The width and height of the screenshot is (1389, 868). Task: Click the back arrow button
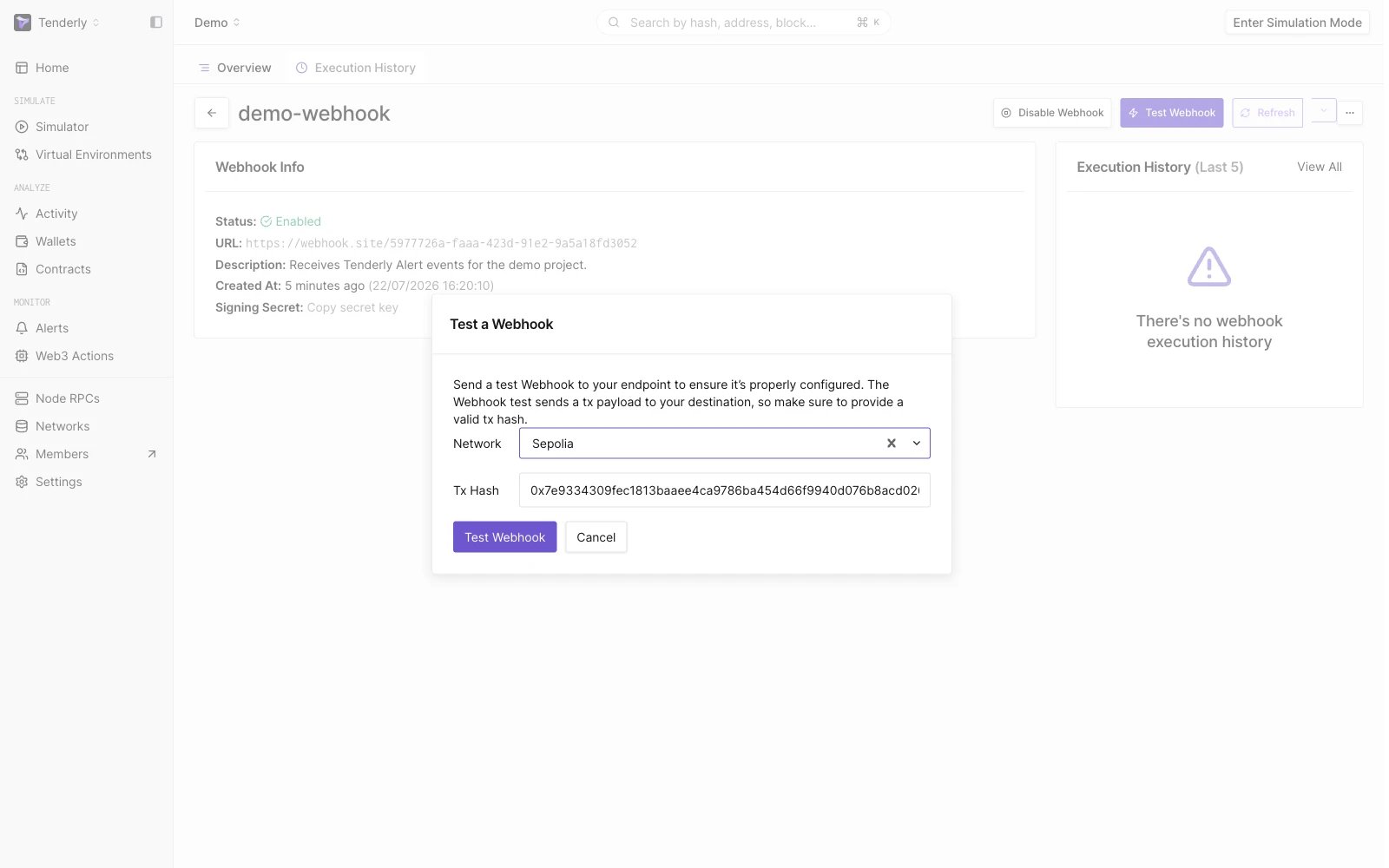click(x=212, y=113)
